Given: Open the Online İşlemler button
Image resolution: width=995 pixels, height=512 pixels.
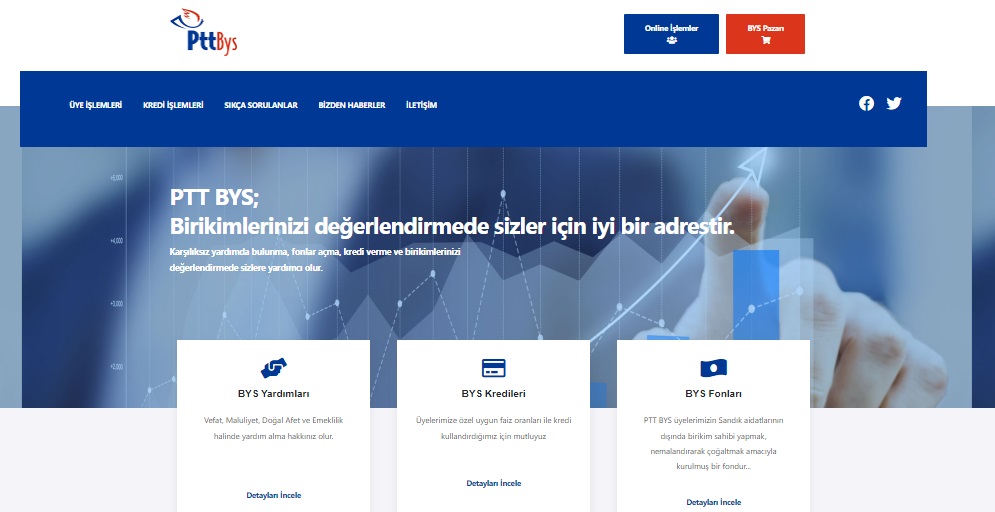Looking at the screenshot, I should click(671, 34).
